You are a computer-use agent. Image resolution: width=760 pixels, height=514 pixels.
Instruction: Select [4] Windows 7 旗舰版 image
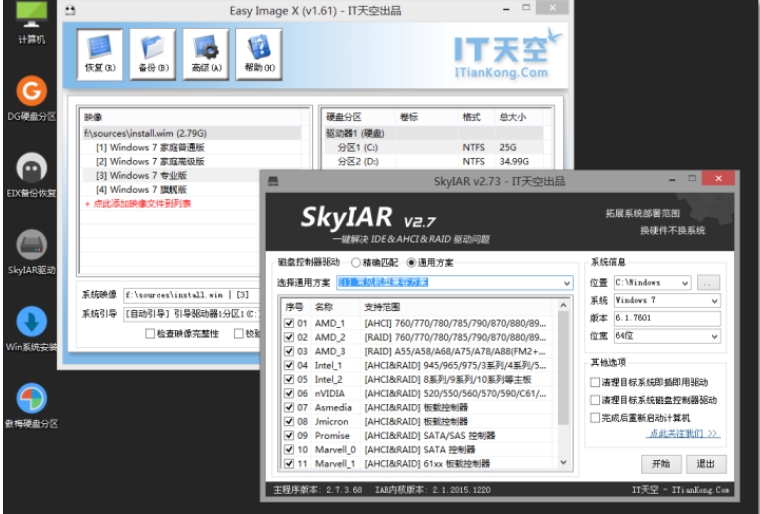(x=142, y=190)
